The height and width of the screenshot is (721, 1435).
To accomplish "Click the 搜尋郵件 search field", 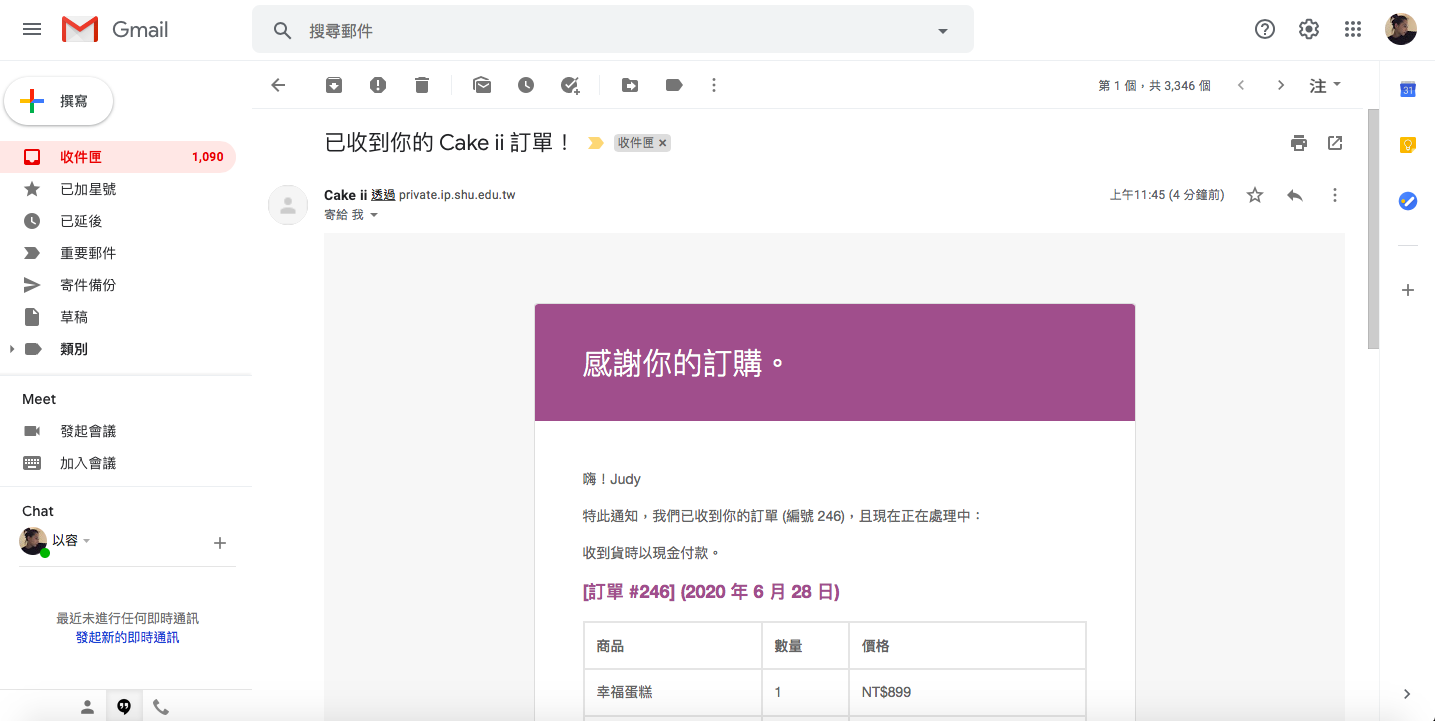I will (610, 31).
